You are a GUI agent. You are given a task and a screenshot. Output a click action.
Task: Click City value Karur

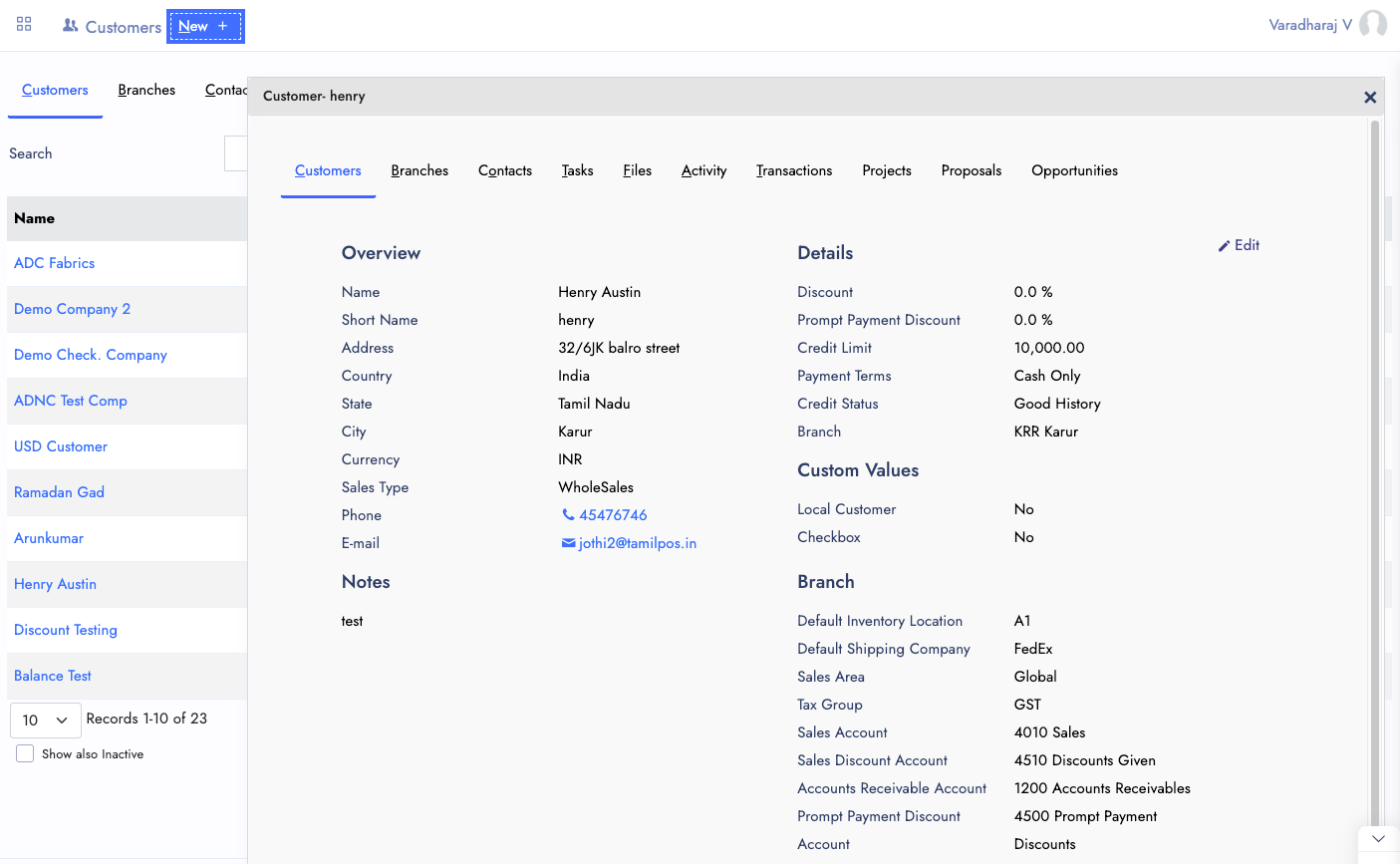tap(575, 432)
